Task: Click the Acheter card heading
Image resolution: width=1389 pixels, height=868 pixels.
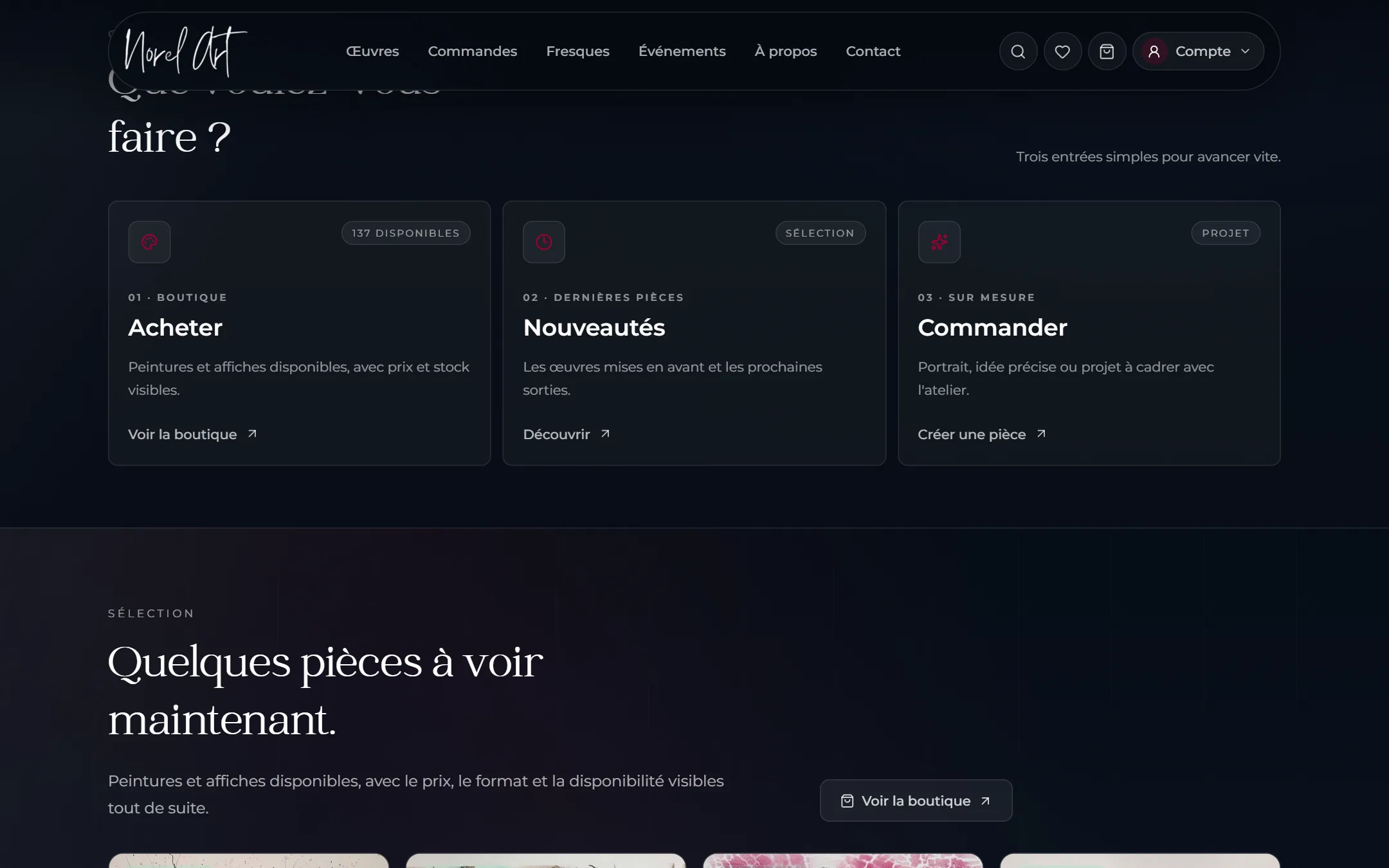Action: (x=175, y=327)
